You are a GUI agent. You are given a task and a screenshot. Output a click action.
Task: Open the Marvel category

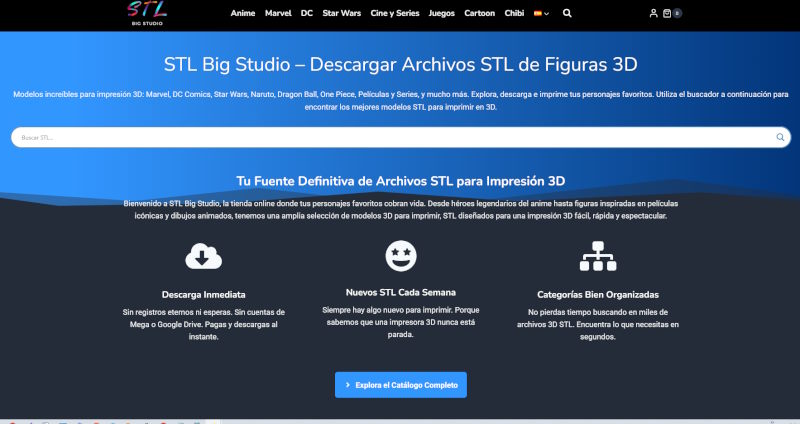click(x=278, y=13)
